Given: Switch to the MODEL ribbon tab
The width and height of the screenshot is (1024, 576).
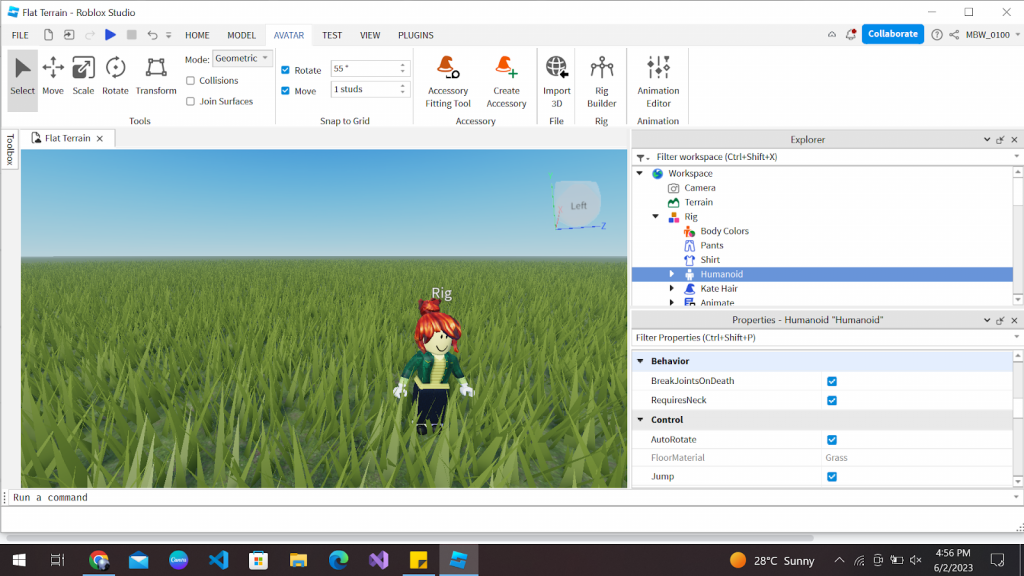Looking at the screenshot, I should pos(241,34).
